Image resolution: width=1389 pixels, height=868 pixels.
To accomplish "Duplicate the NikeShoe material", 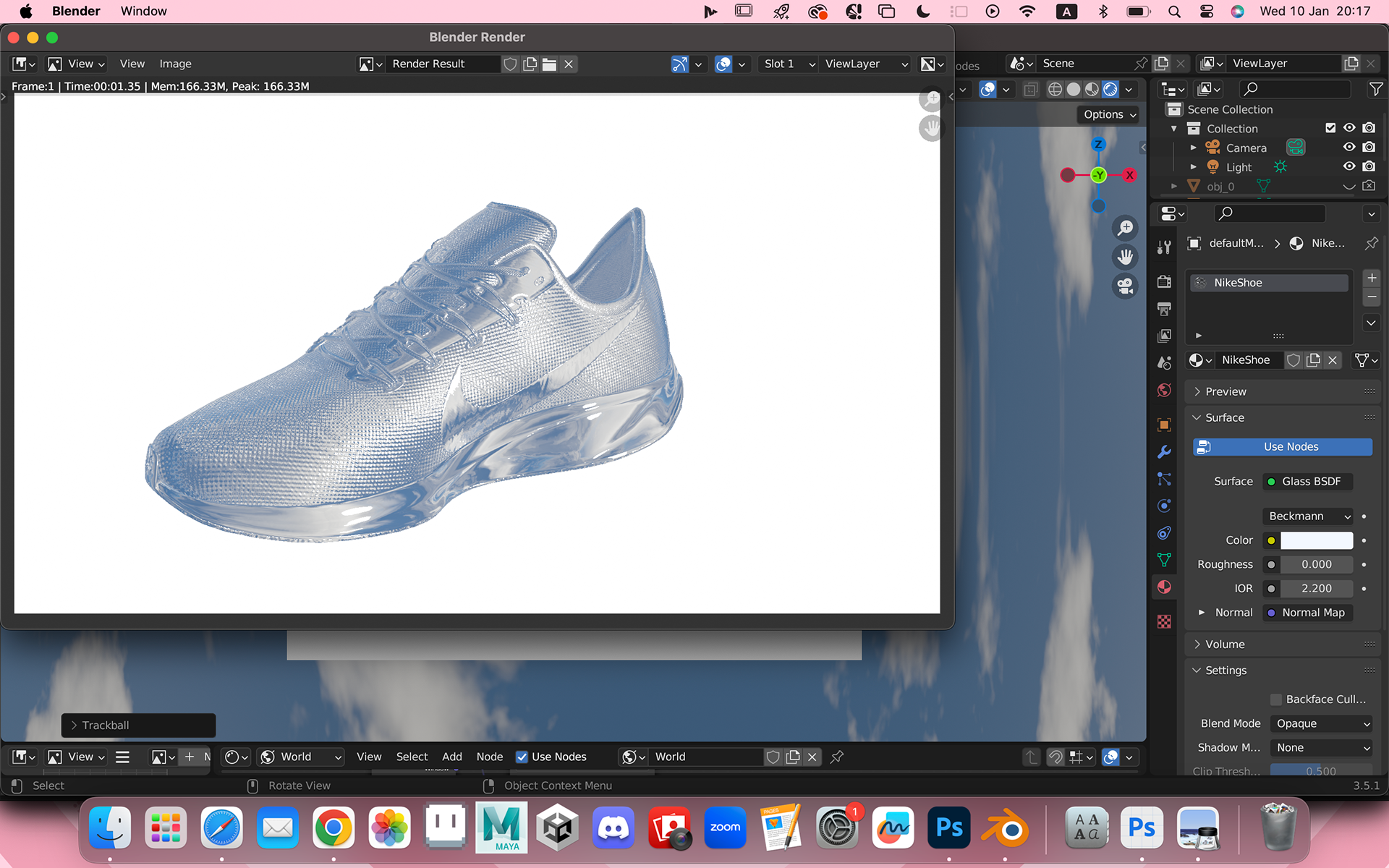I will click(1313, 360).
